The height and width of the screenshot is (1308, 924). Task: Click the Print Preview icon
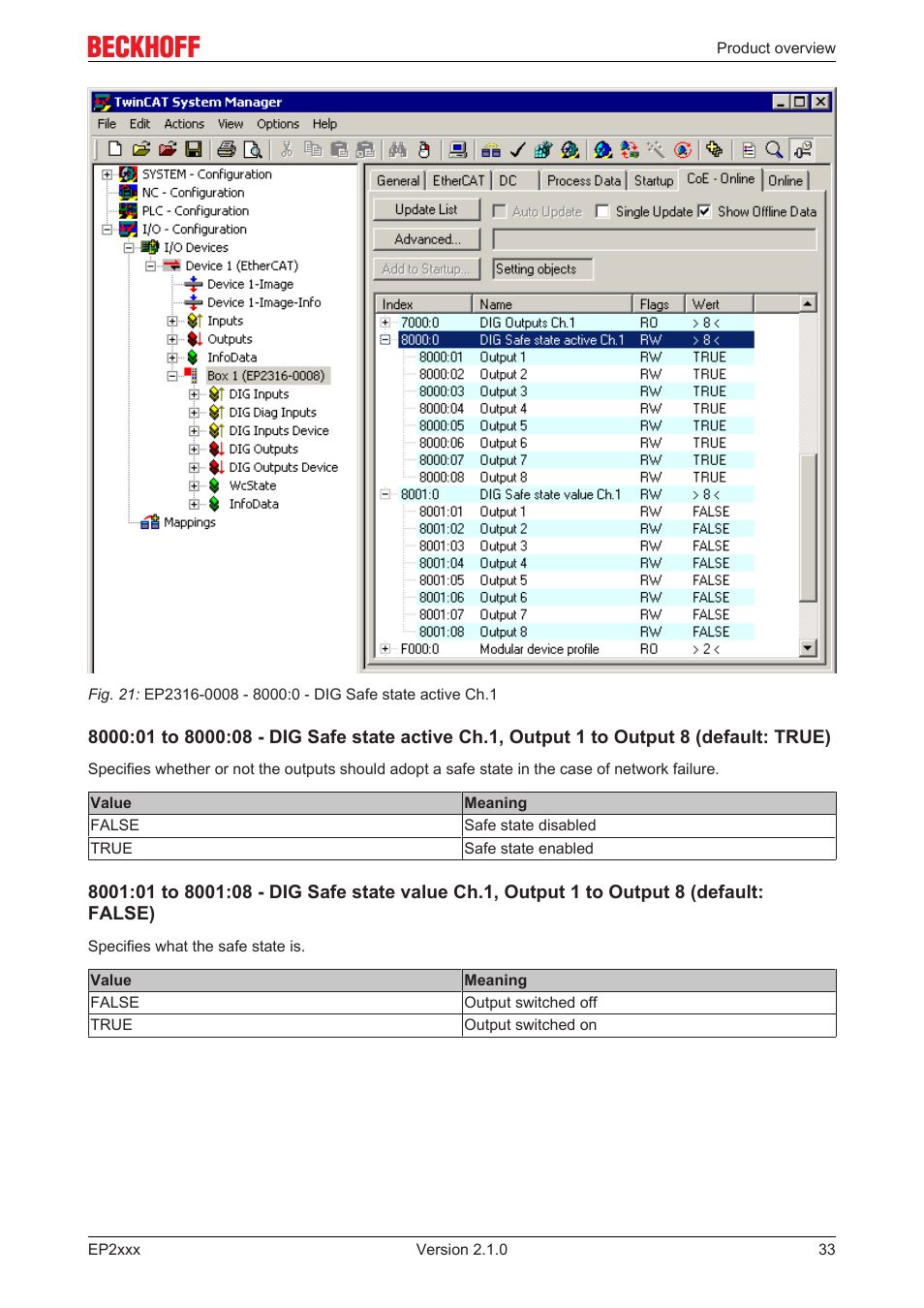coord(253,149)
